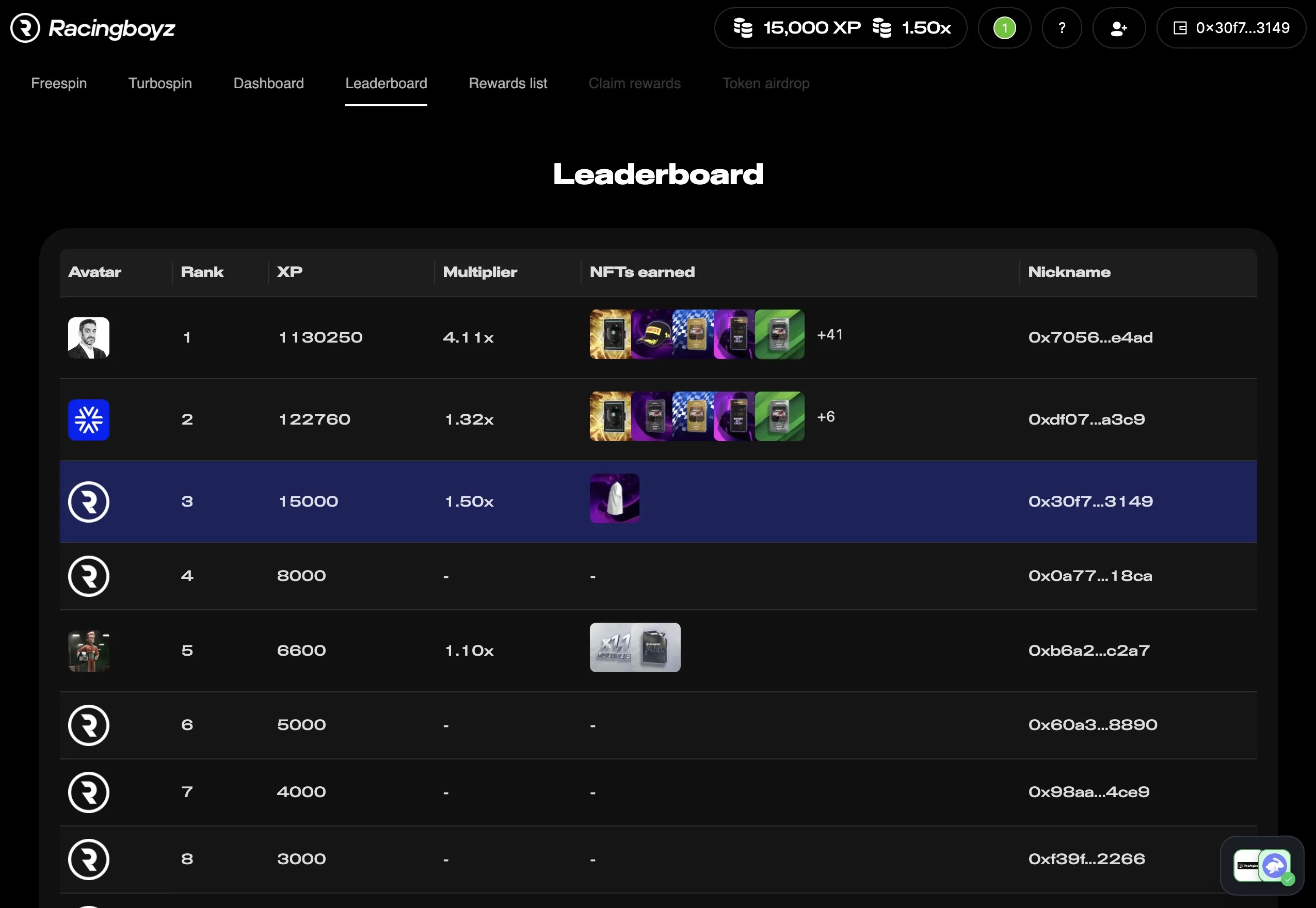The image size is (1316, 908).
Task: Click the Rank column header
Action: (202, 272)
